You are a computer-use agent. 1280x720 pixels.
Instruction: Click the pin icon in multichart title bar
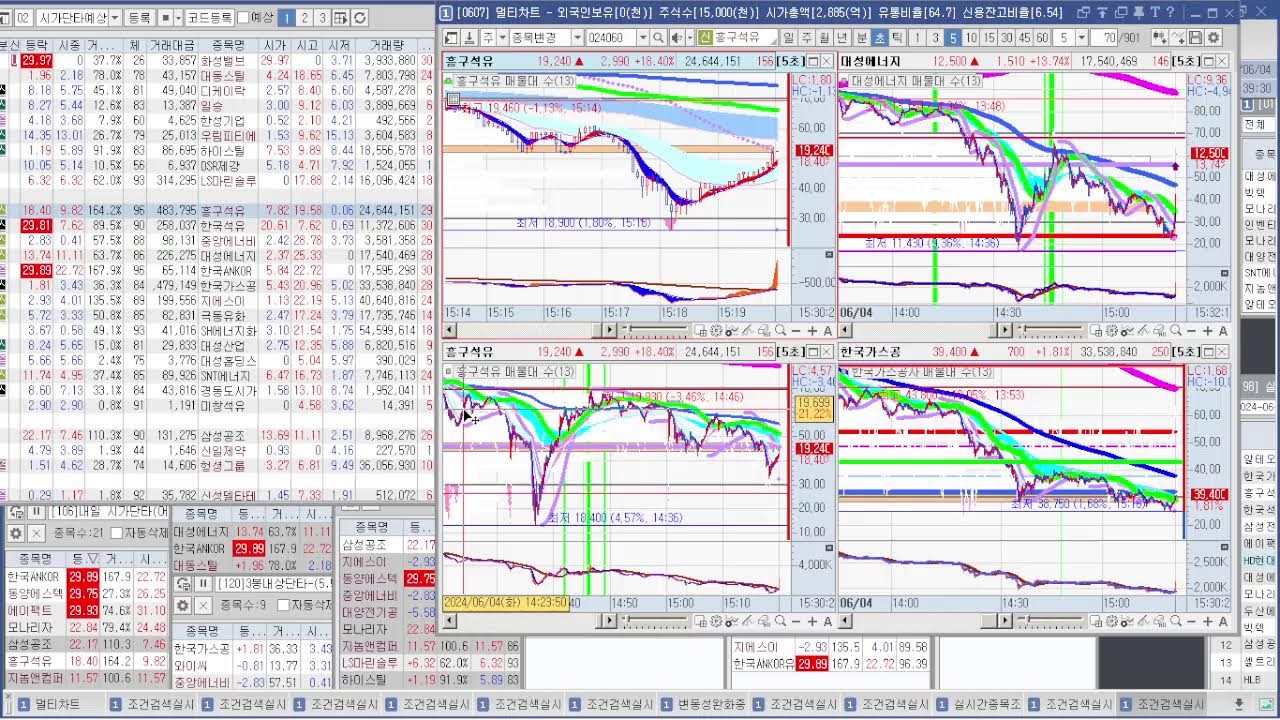[x=1139, y=12]
